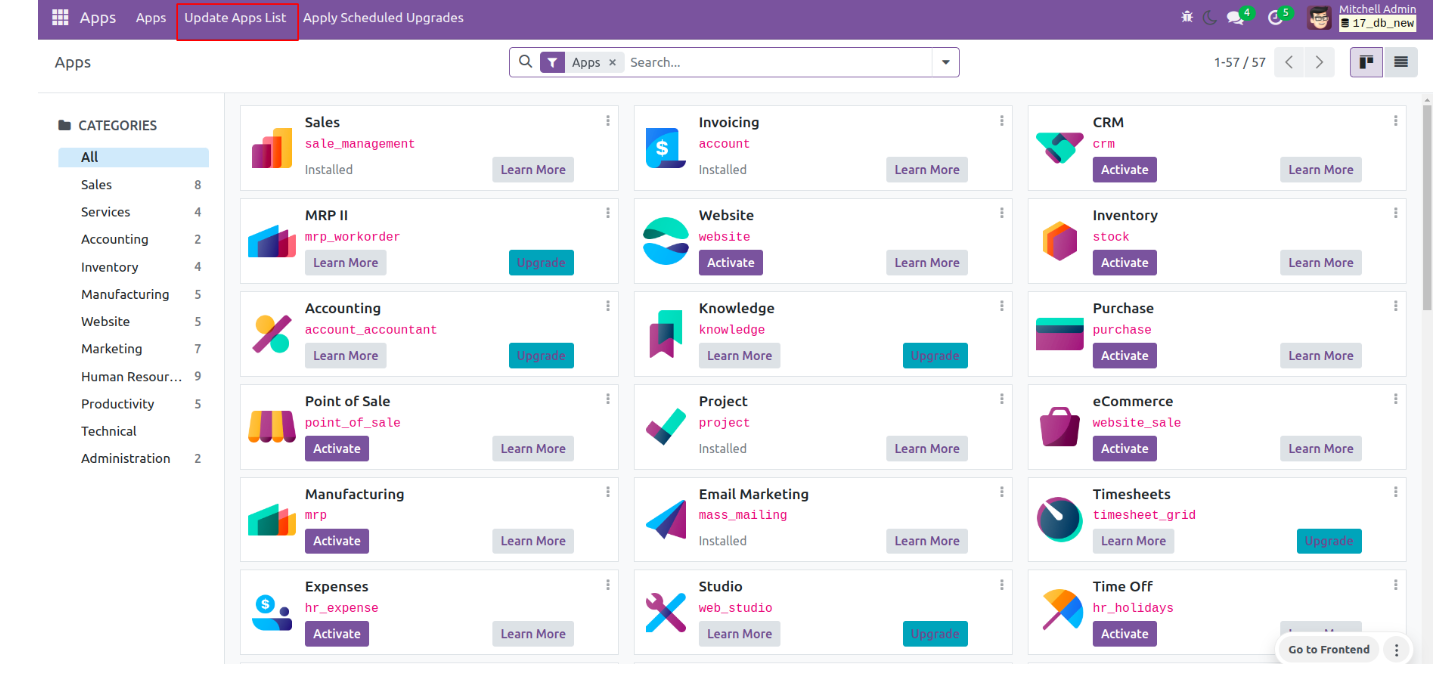Click the eCommerce app icon
The width and height of the screenshot is (1442, 700).
coord(1060,427)
